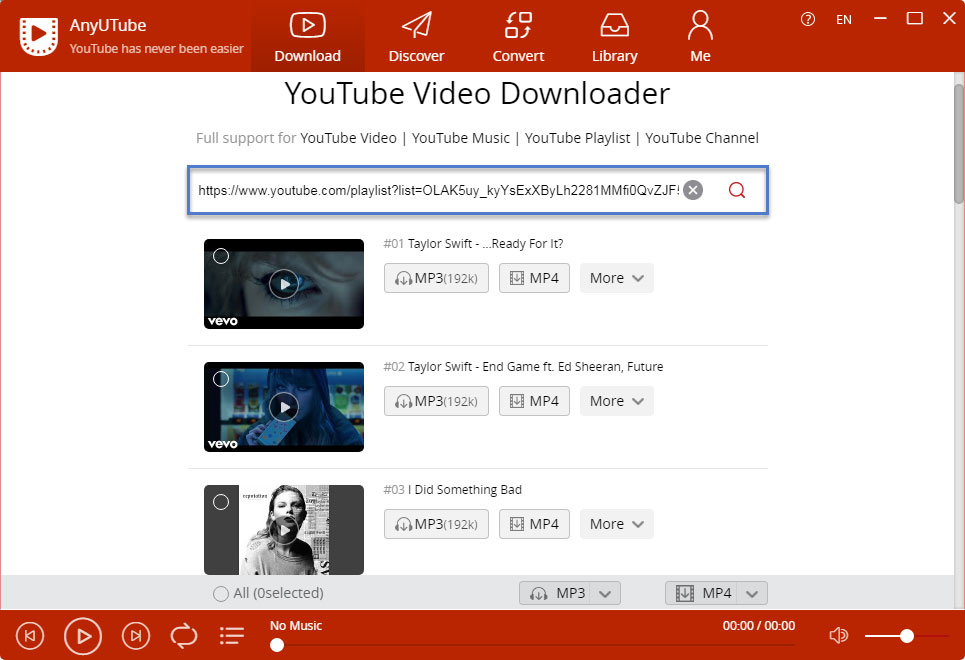The image size is (965, 660).
Task: Click the YouTube Video support link
Action: (x=348, y=138)
